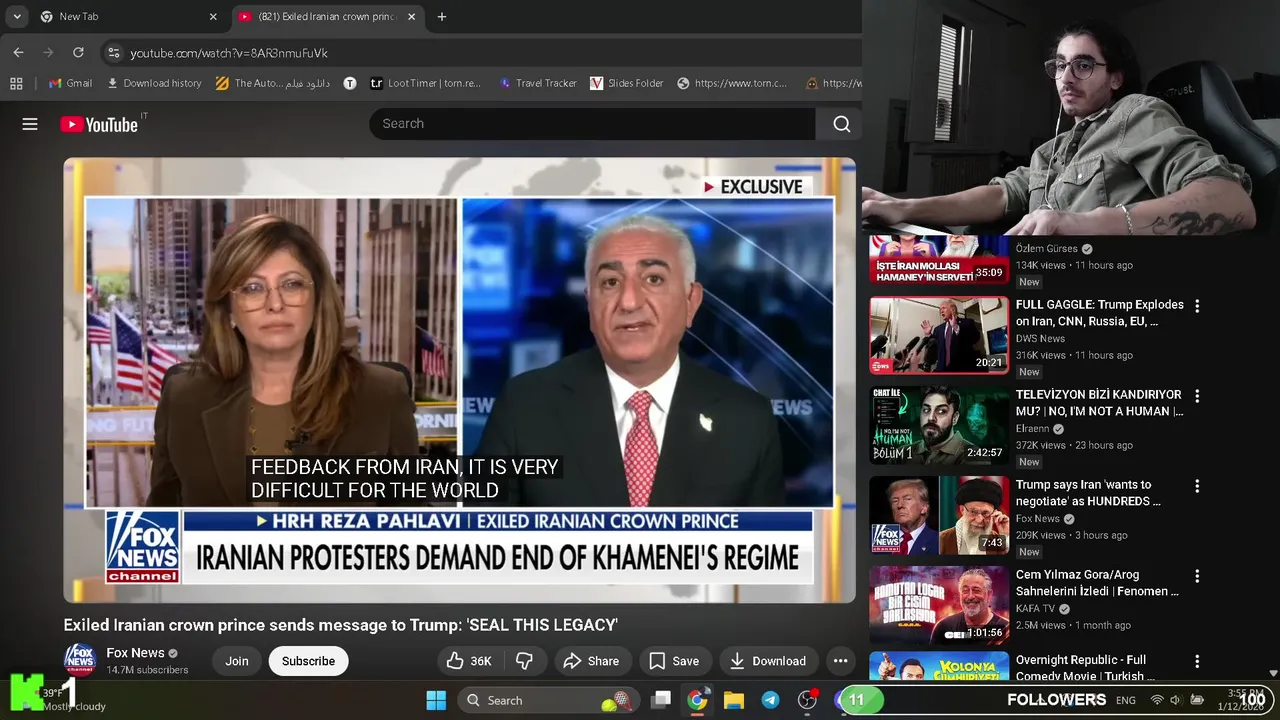Open the Cem Yılmaz Gora/Arog video thumbnail
The image size is (1280, 720).
pyautogui.click(x=939, y=605)
